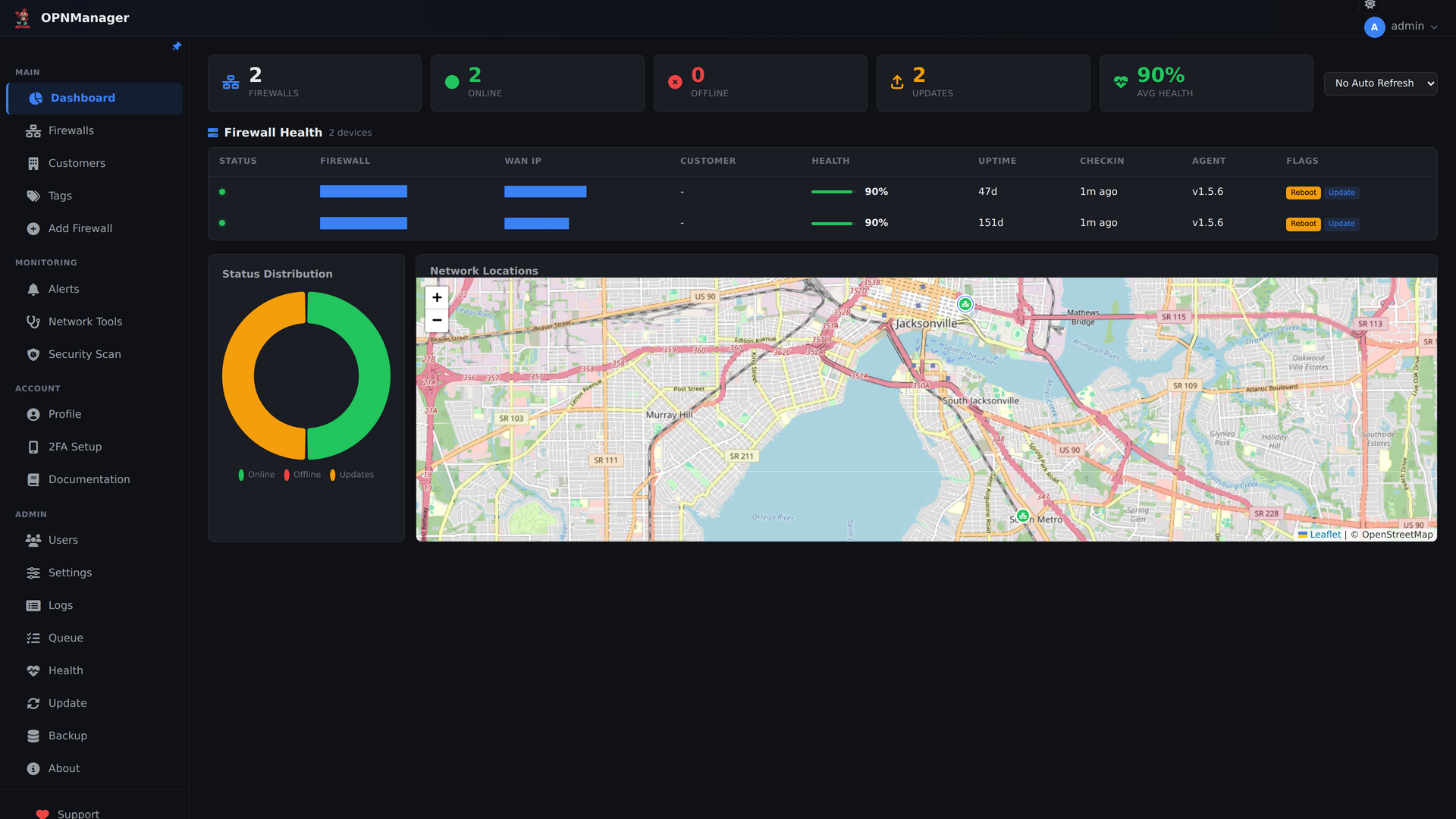1456x819 pixels.
Task: Click the Network Tools stethoscope icon
Action: click(33, 322)
